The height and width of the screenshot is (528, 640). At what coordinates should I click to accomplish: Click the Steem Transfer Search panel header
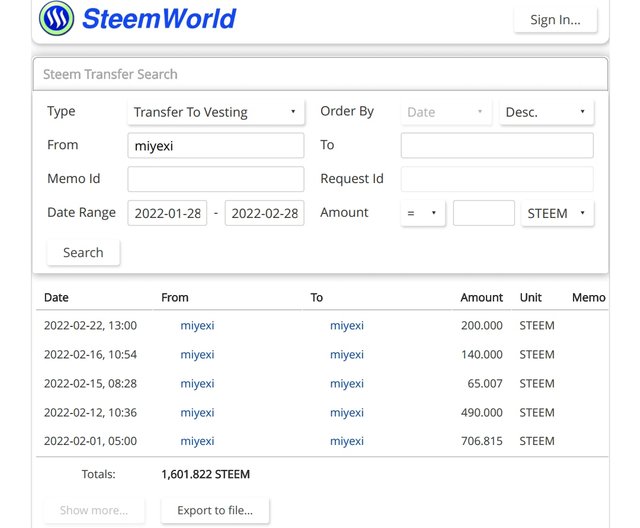(320, 74)
